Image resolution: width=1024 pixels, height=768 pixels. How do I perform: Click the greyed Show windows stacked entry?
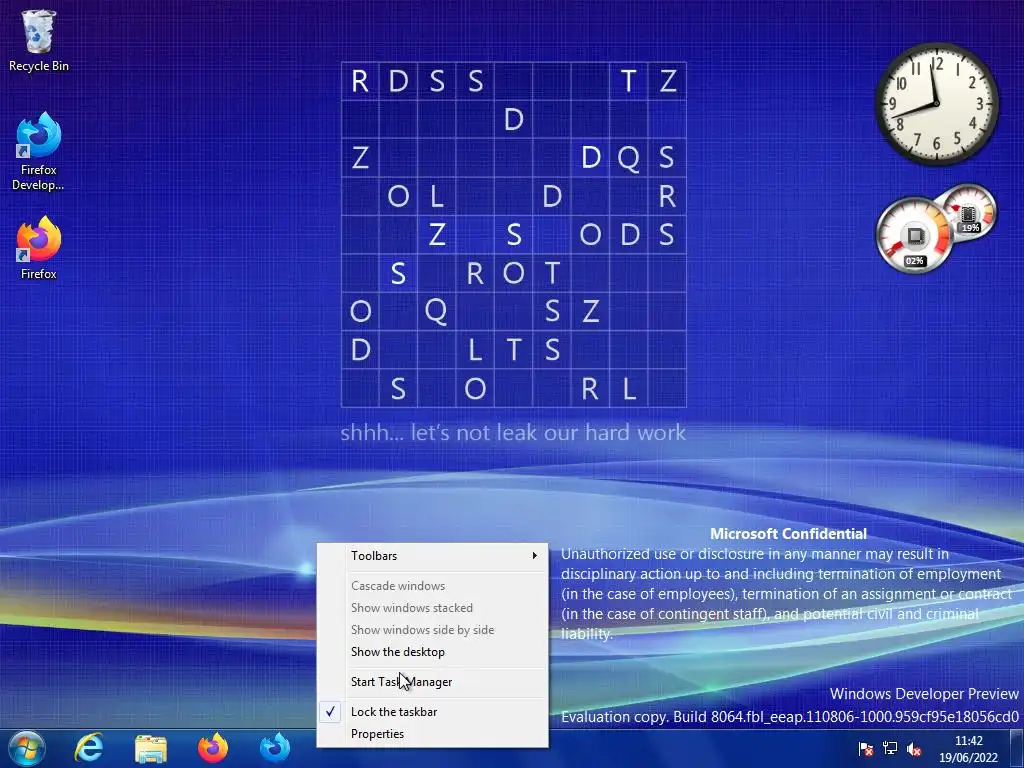pos(432,608)
